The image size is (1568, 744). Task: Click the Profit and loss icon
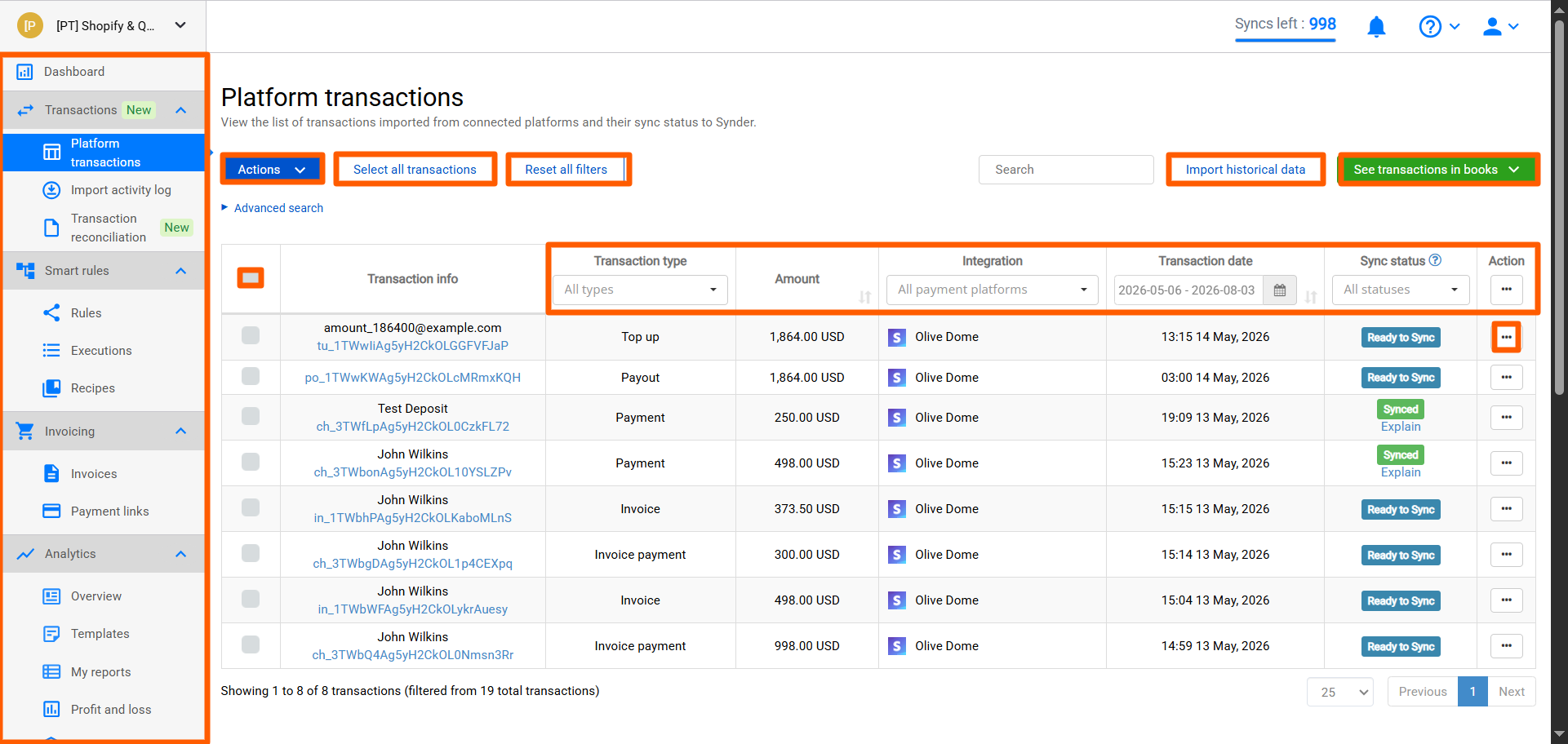pyautogui.click(x=51, y=710)
